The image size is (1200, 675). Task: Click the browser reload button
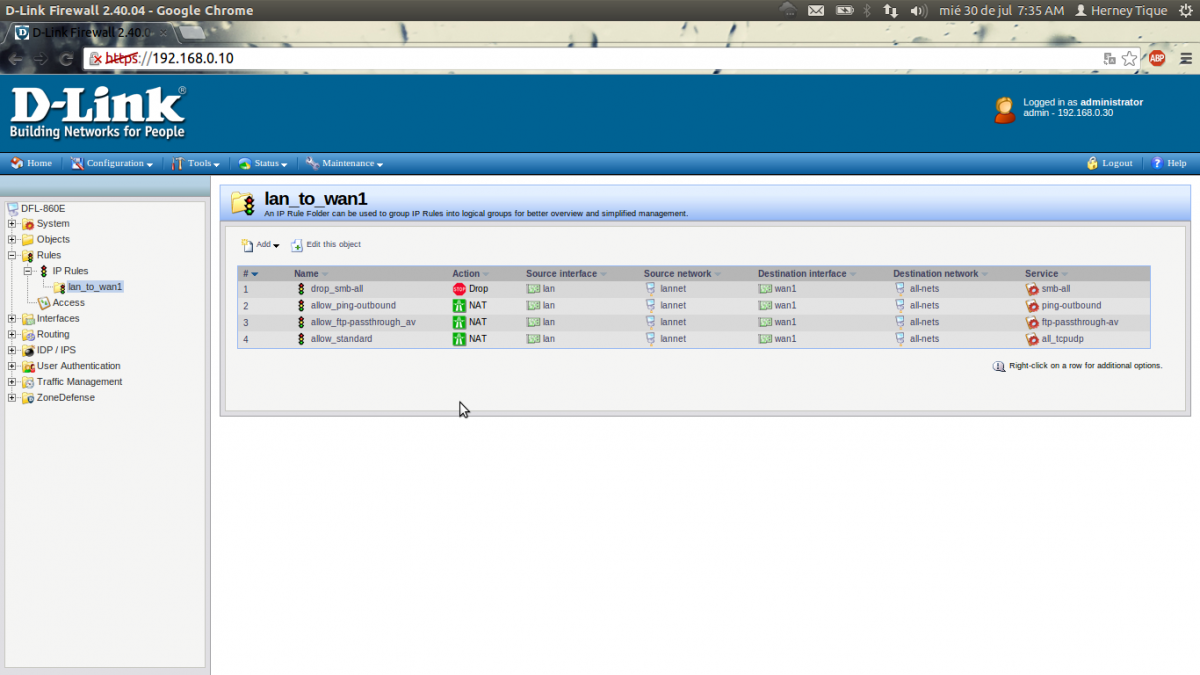tap(66, 58)
